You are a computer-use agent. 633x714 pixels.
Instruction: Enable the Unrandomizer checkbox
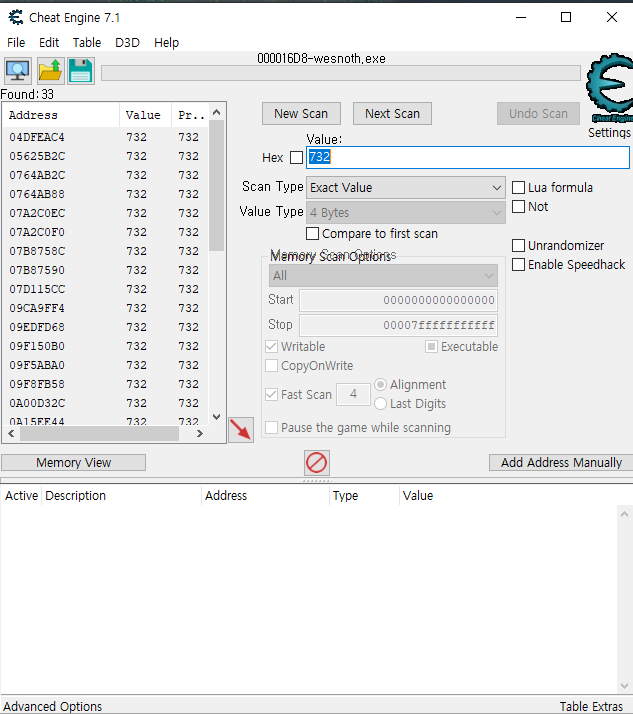[518, 245]
